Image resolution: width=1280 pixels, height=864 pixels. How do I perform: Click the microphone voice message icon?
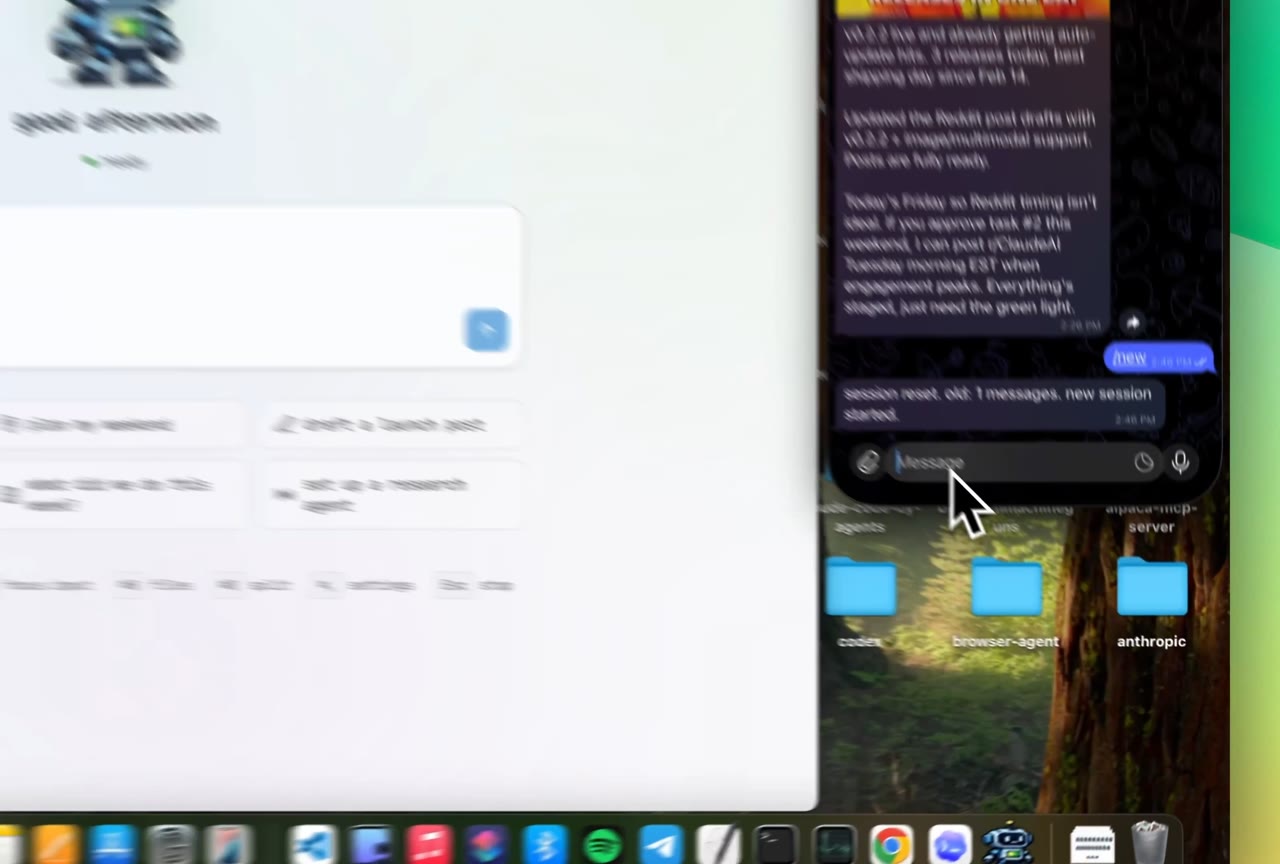(x=1180, y=462)
